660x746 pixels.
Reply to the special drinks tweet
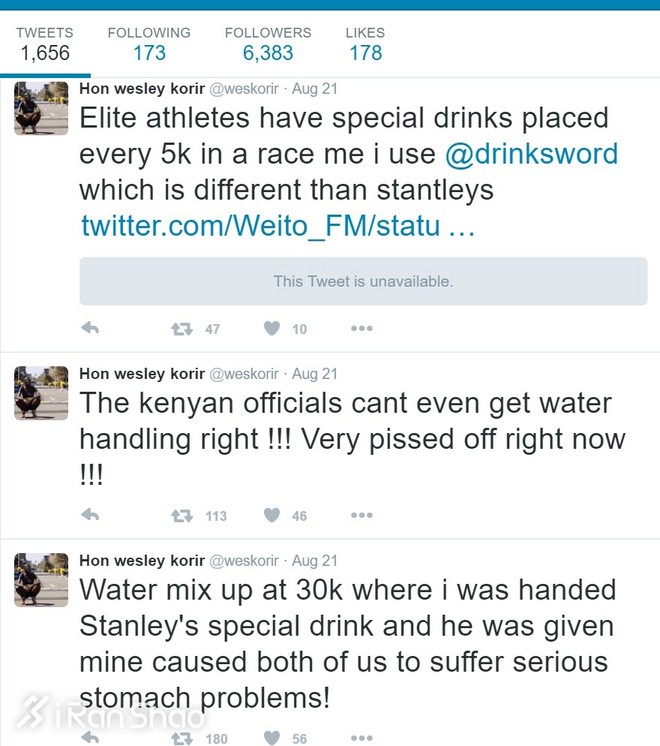point(90,328)
